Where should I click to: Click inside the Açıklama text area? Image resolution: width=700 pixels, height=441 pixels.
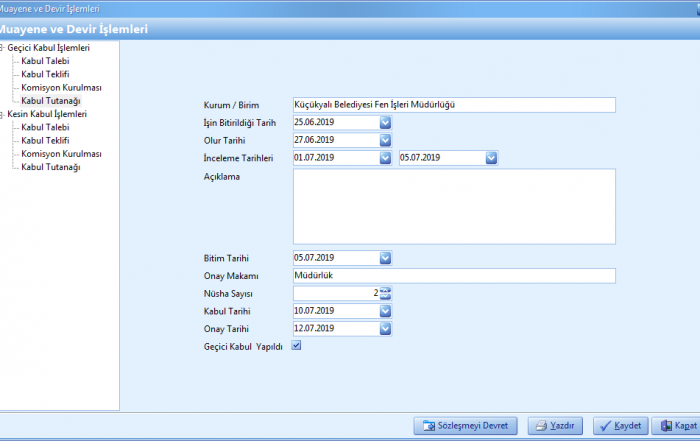click(x=454, y=206)
